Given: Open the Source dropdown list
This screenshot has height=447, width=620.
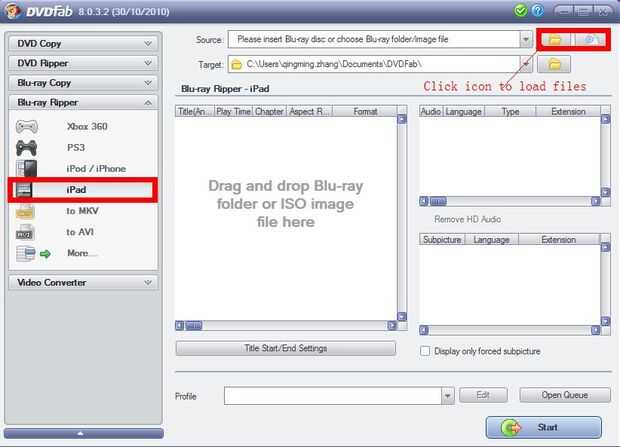Looking at the screenshot, I should coord(526,40).
